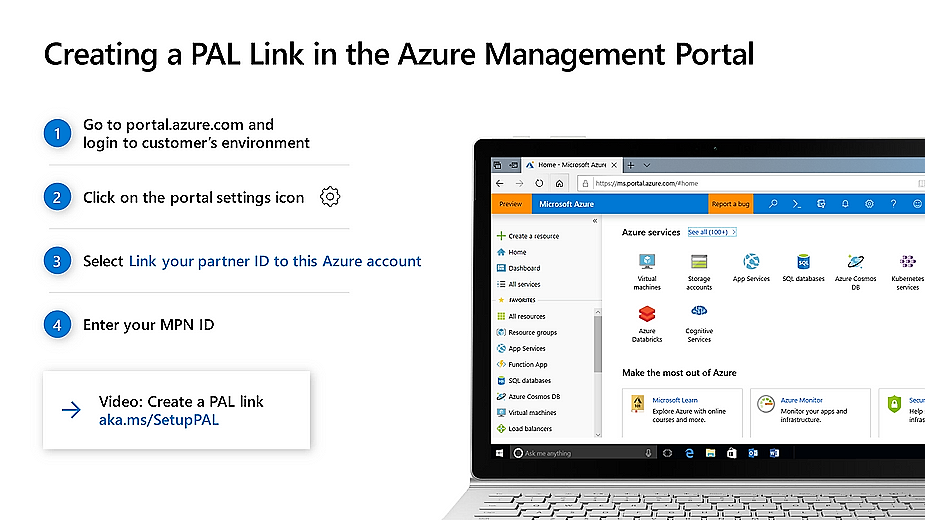Launch Cloud Shell from the Azure header
Viewport: 925px width, 520px height.
pos(797,204)
